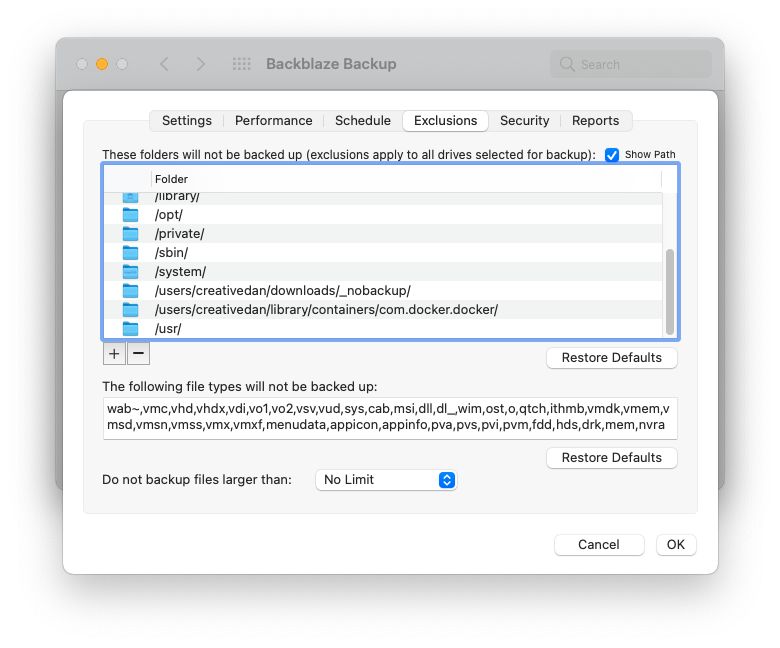View the Reports tab
This screenshot has width=780, height=648.
tap(595, 121)
